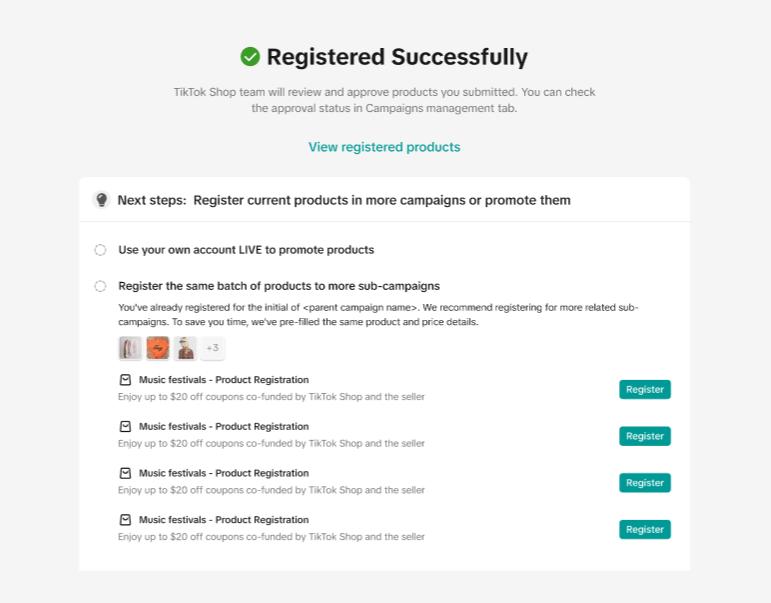This screenshot has height=603, width=771.
Task: Click the first 'Music festivals - Product Registration' title
Action: coord(223,380)
